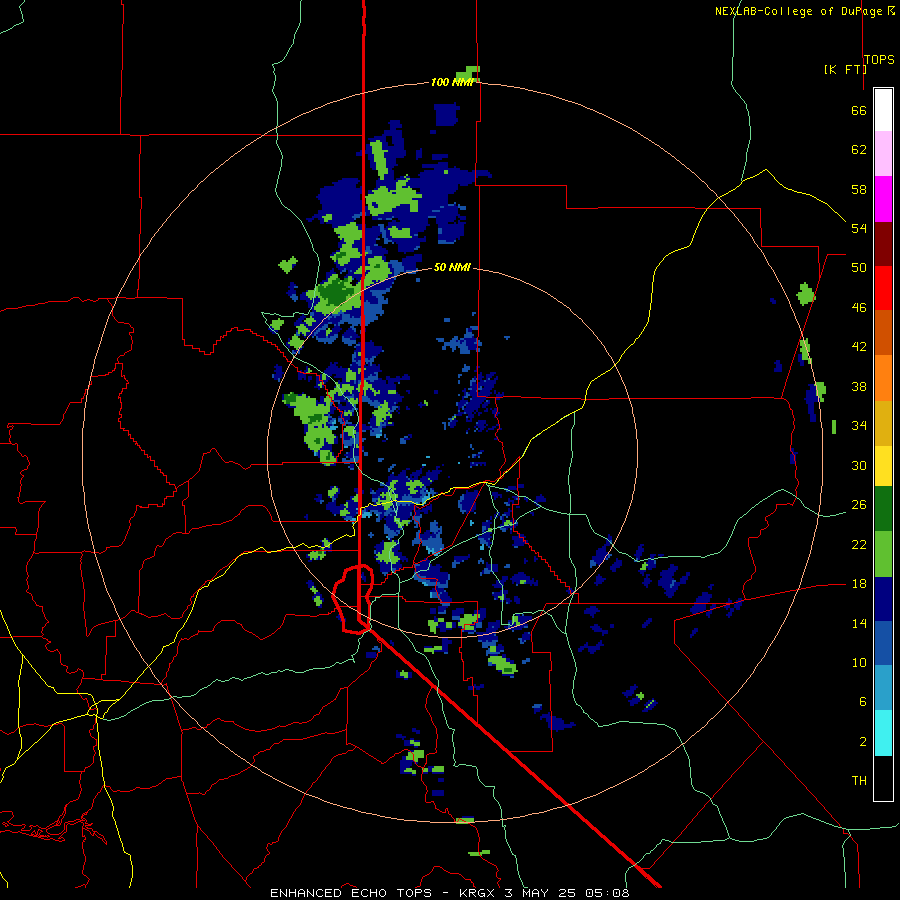Select the legend value 50
Image resolution: width=900 pixels, height=900 pixels.
click(859, 267)
